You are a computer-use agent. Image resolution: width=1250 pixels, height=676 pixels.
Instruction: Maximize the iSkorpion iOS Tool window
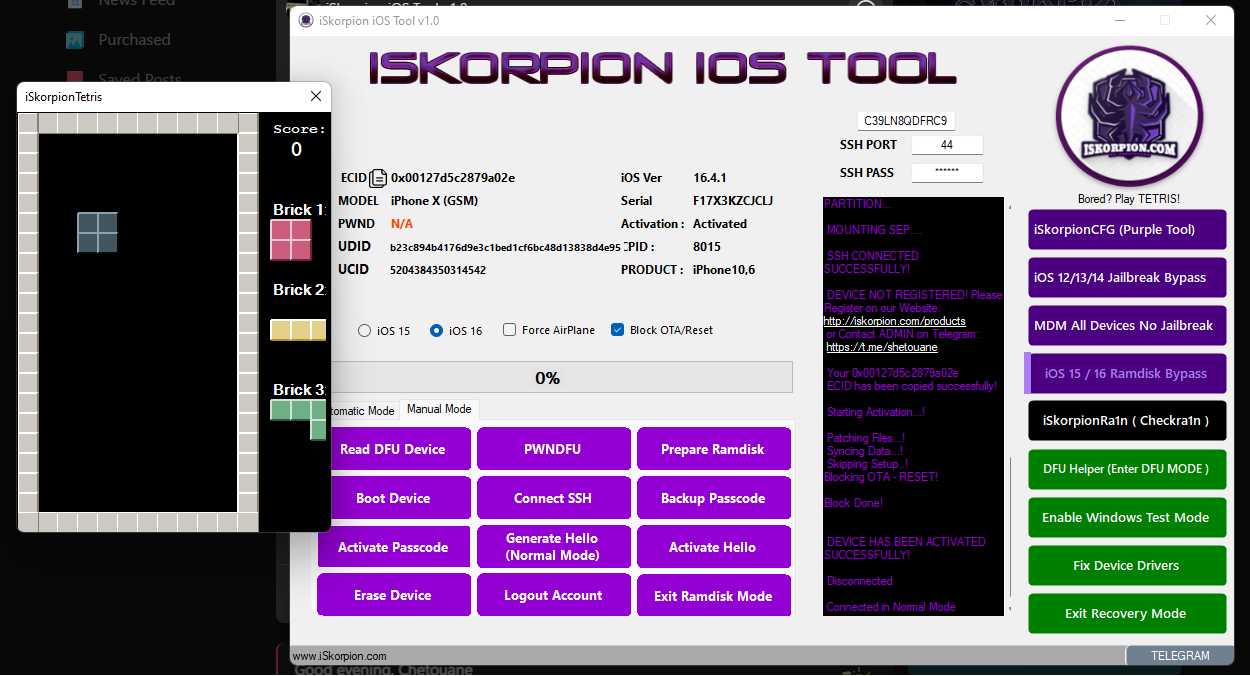pos(1165,20)
